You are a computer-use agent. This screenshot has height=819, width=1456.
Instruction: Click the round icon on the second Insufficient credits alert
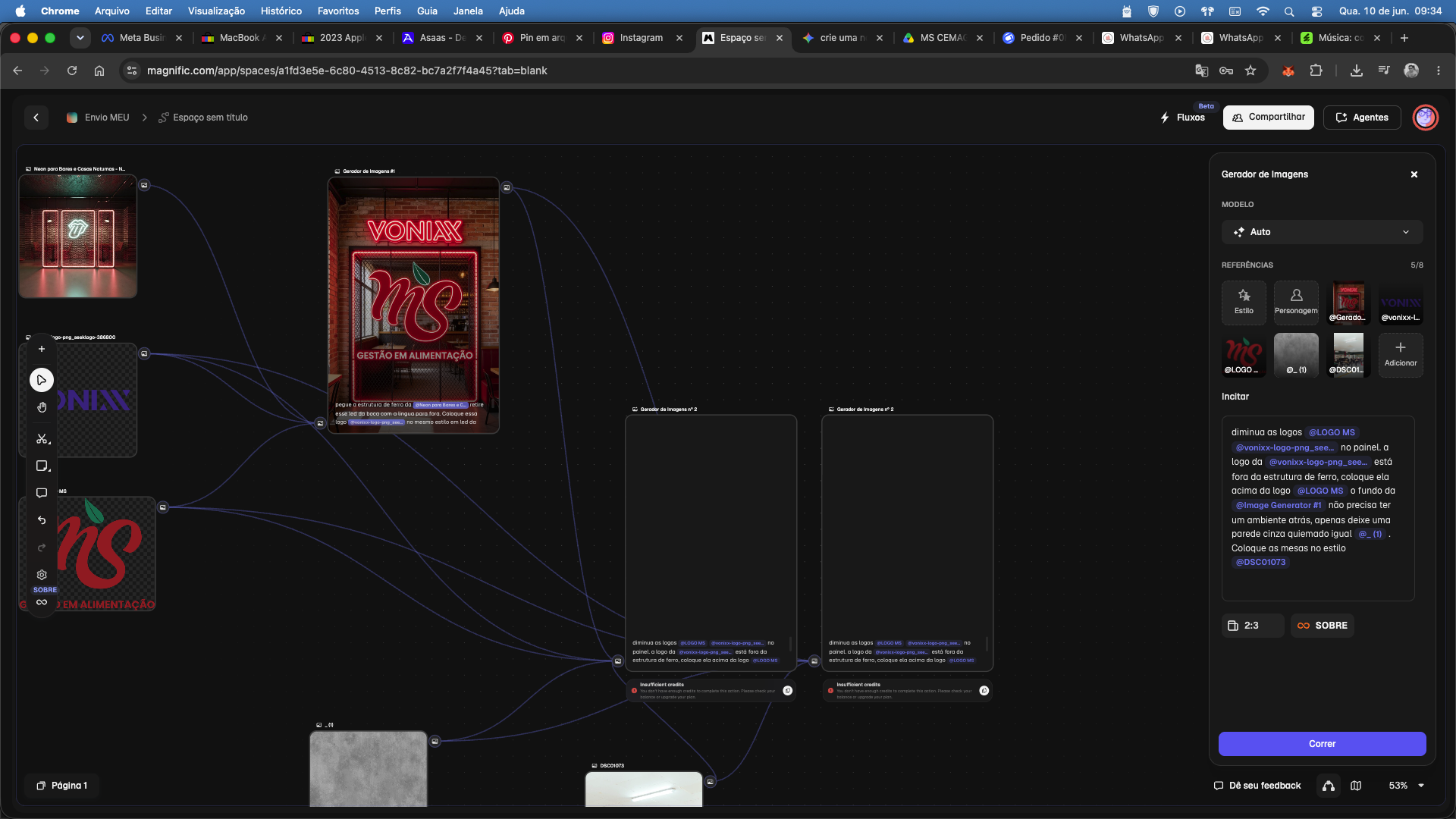click(984, 690)
